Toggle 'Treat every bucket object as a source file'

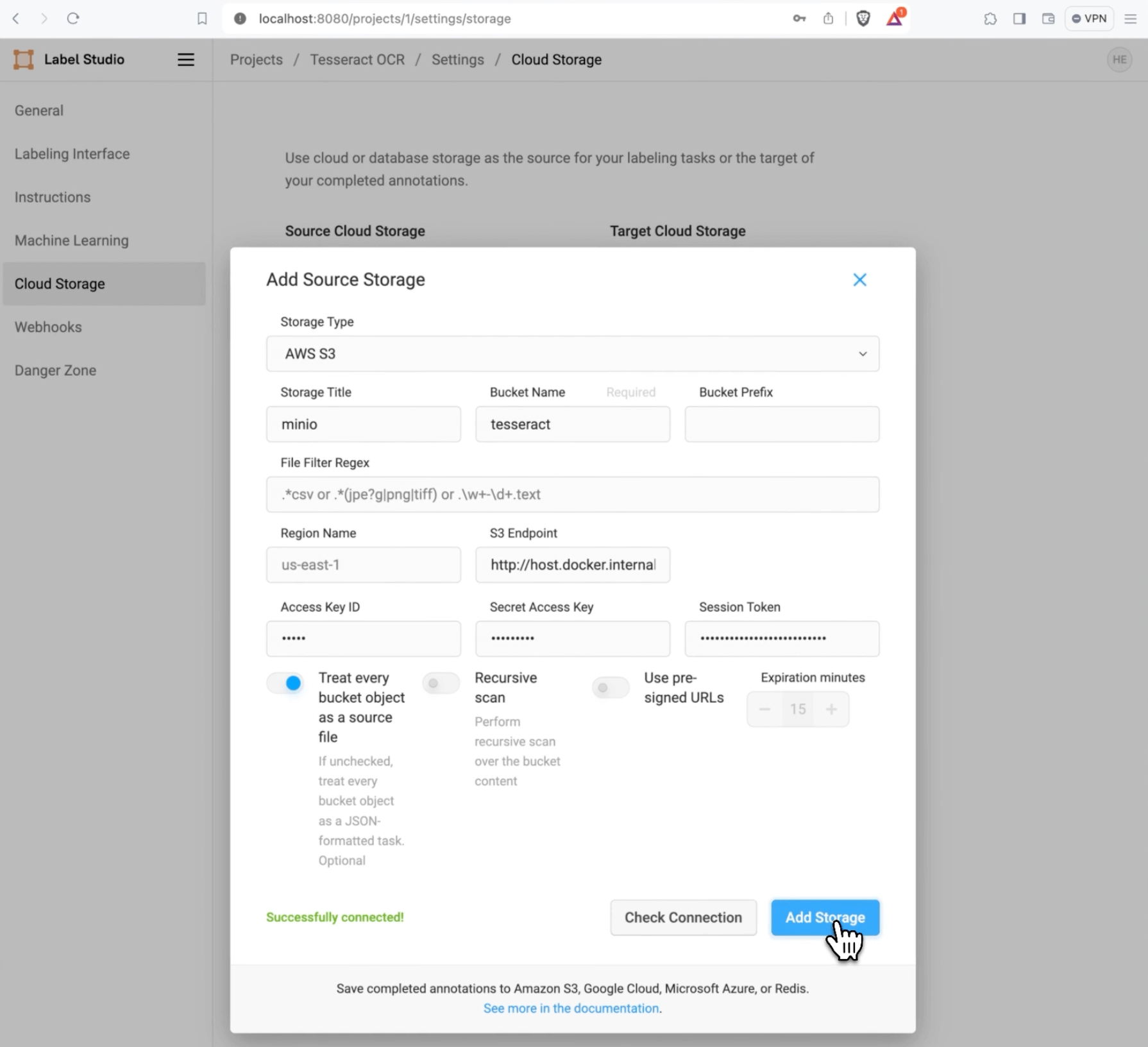[x=285, y=683]
